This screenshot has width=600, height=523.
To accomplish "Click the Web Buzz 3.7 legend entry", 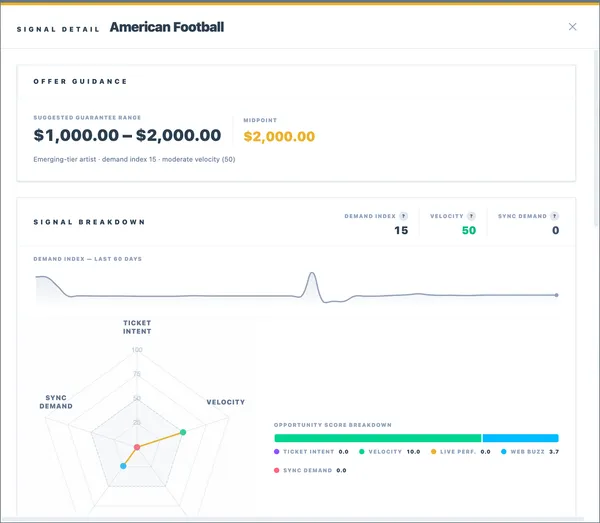I will coord(530,451).
